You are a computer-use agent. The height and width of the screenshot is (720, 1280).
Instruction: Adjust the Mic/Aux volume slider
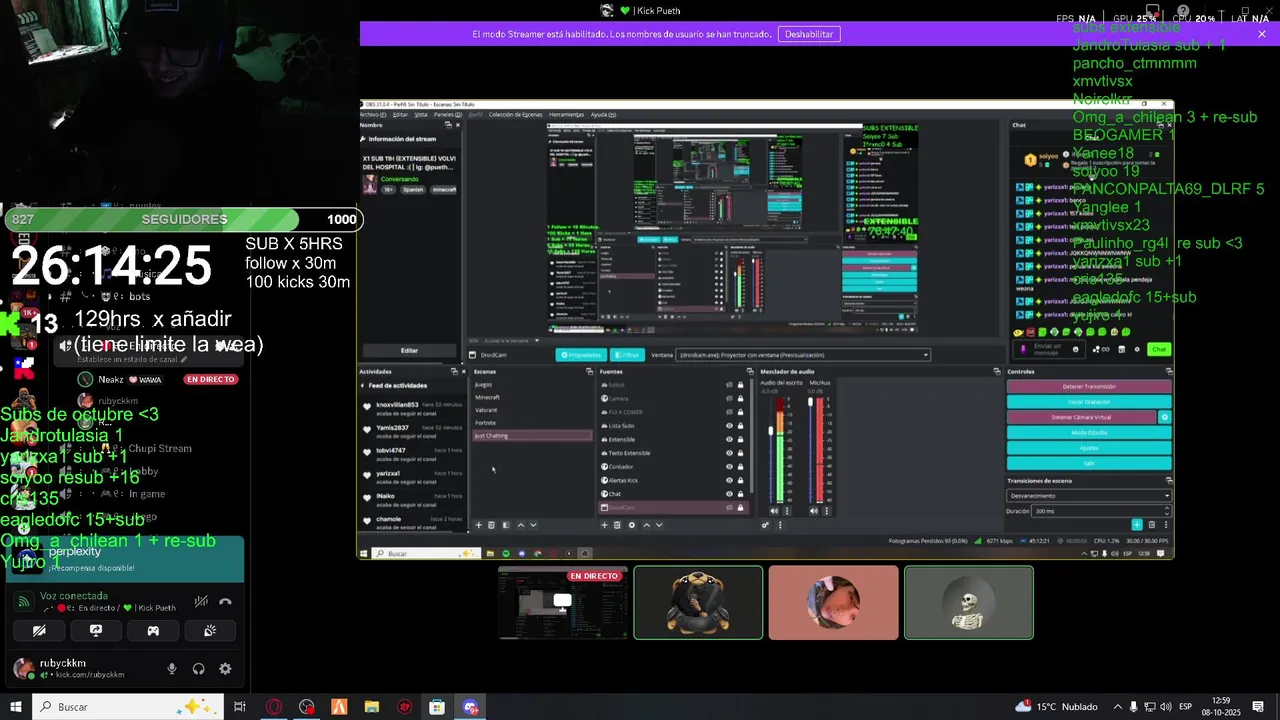coord(811,403)
